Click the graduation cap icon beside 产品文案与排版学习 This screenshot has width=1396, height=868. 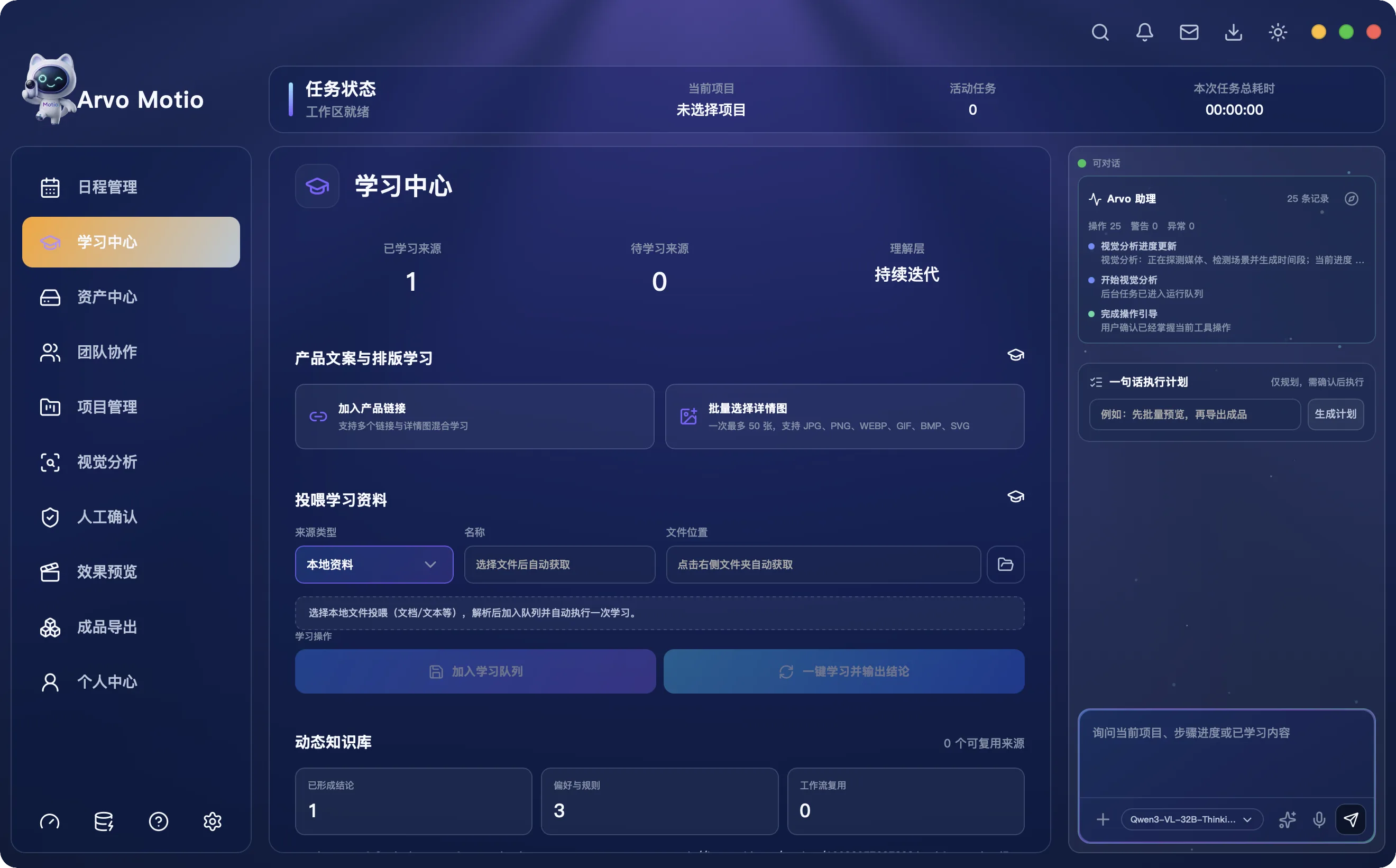pyautogui.click(x=1015, y=355)
